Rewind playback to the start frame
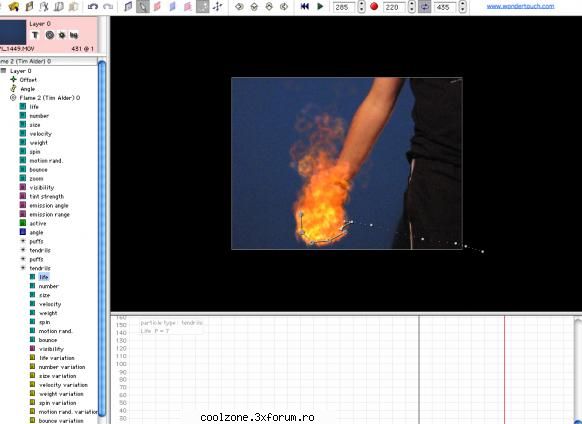This screenshot has width=582, height=424. pyautogui.click(x=305, y=6)
